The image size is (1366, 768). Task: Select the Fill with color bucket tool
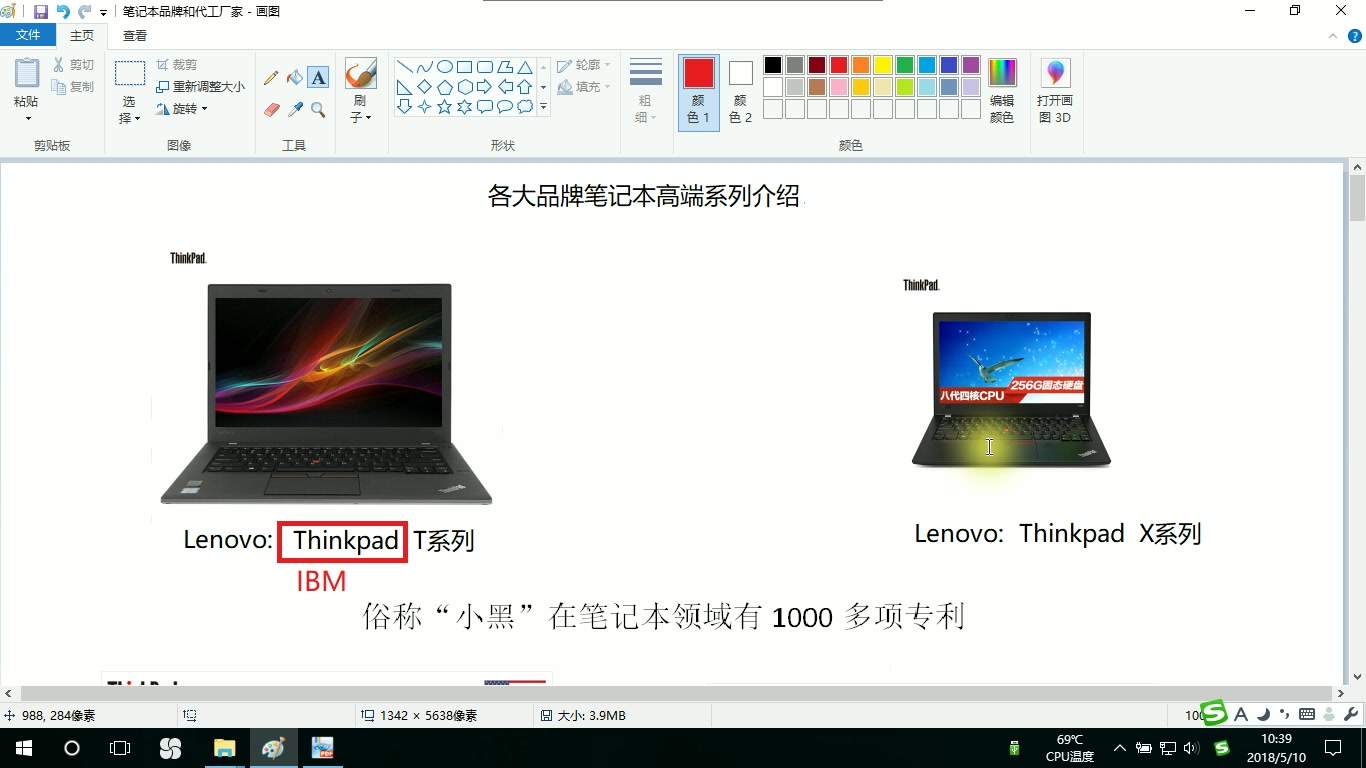[294, 77]
